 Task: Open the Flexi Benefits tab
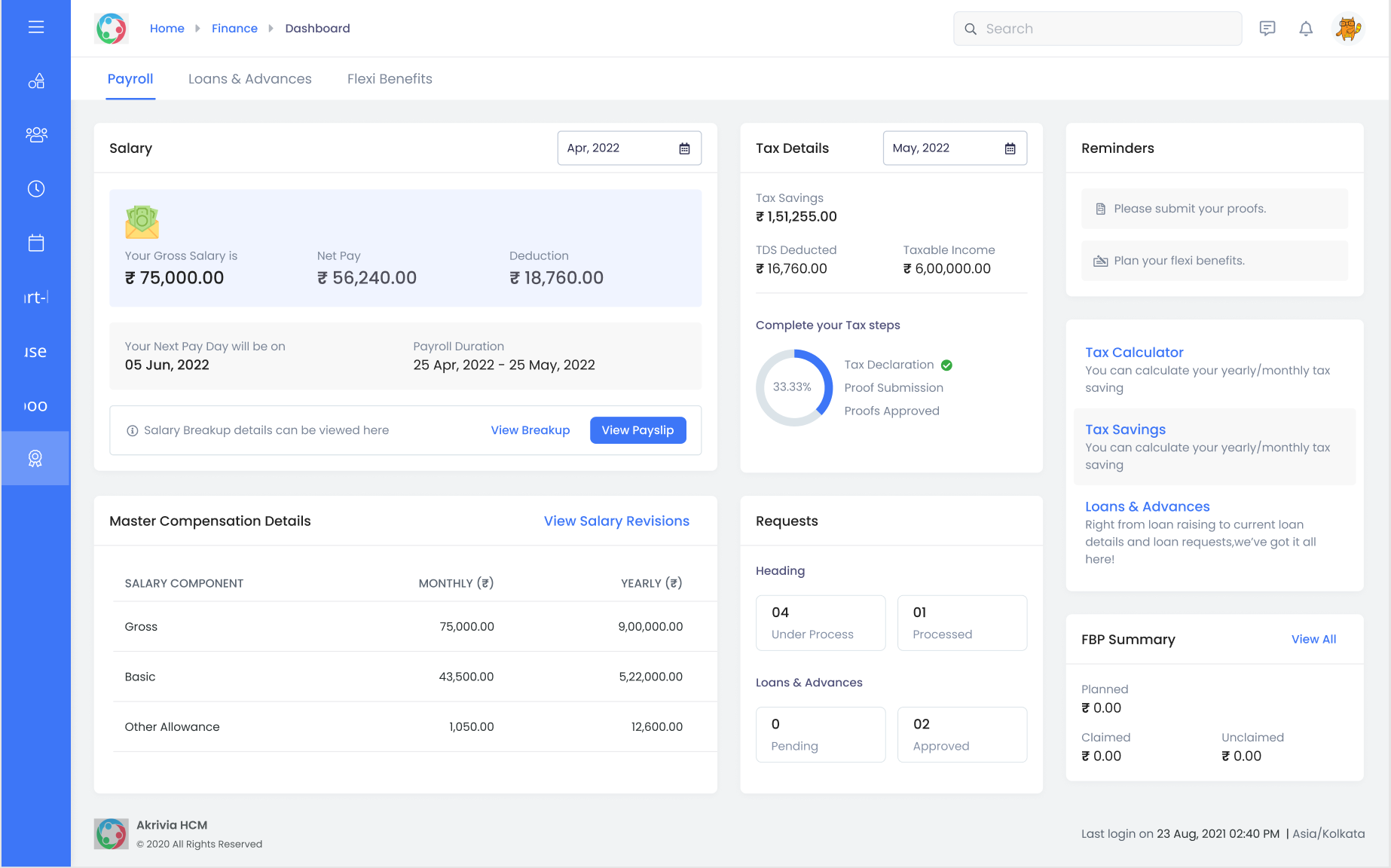(x=390, y=78)
